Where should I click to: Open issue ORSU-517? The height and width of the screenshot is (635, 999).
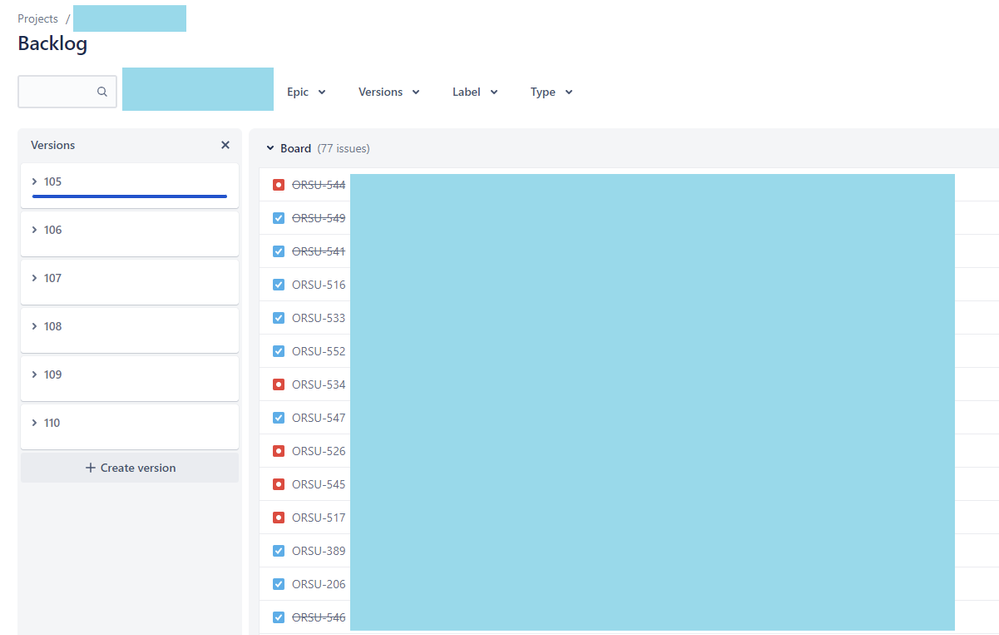[319, 517]
